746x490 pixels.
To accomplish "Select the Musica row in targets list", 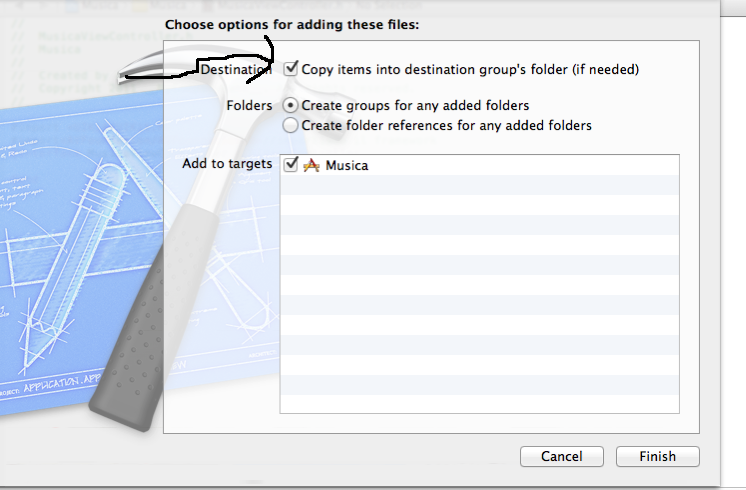I will (x=480, y=165).
